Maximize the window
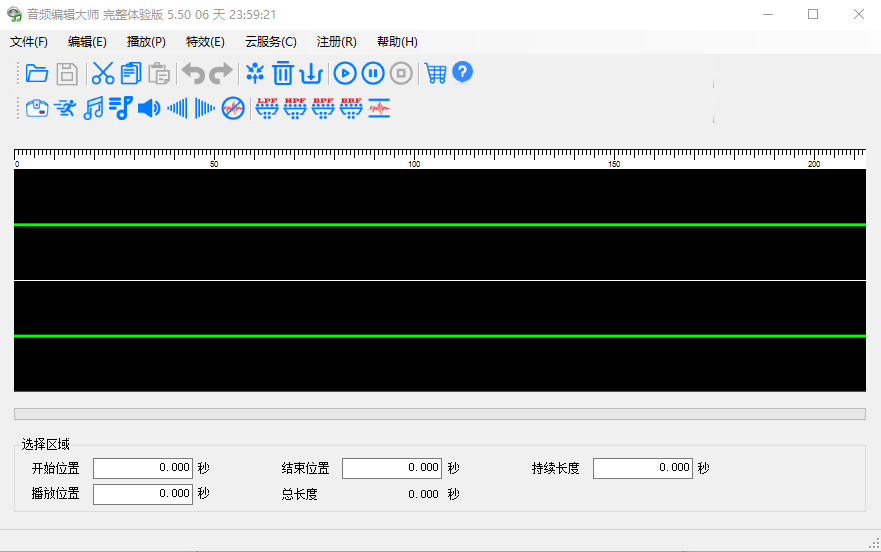Image resolution: width=881 pixels, height=552 pixels. [x=813, y=14]
